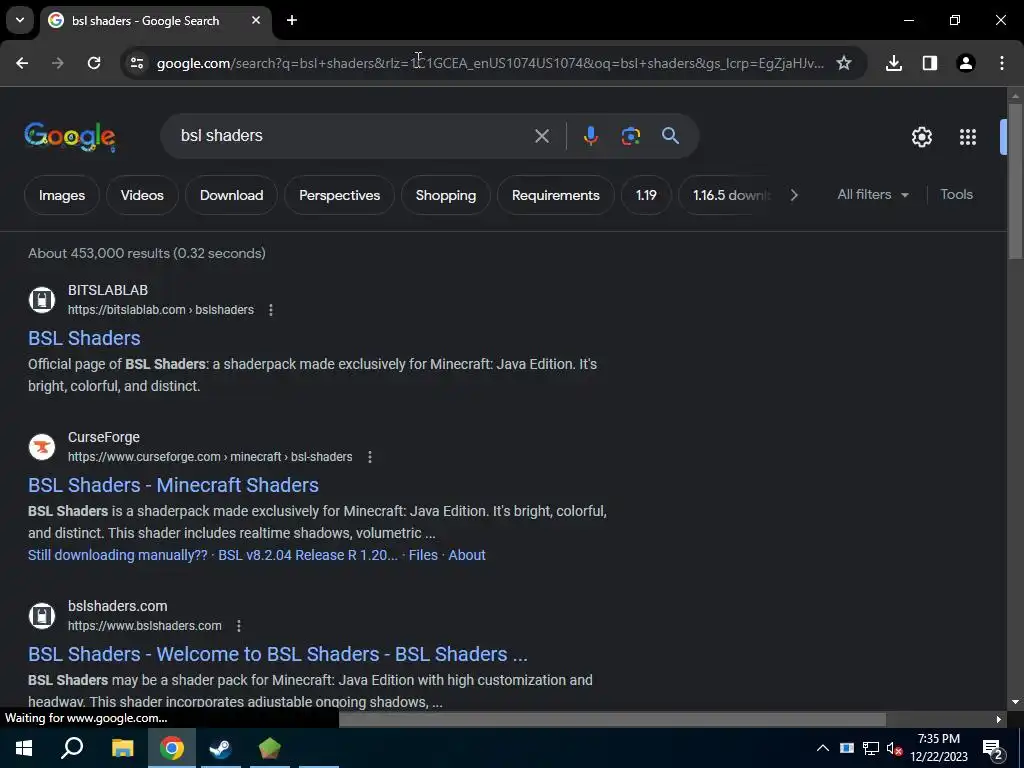Search by image with Google Lens icon

[630, 136]
